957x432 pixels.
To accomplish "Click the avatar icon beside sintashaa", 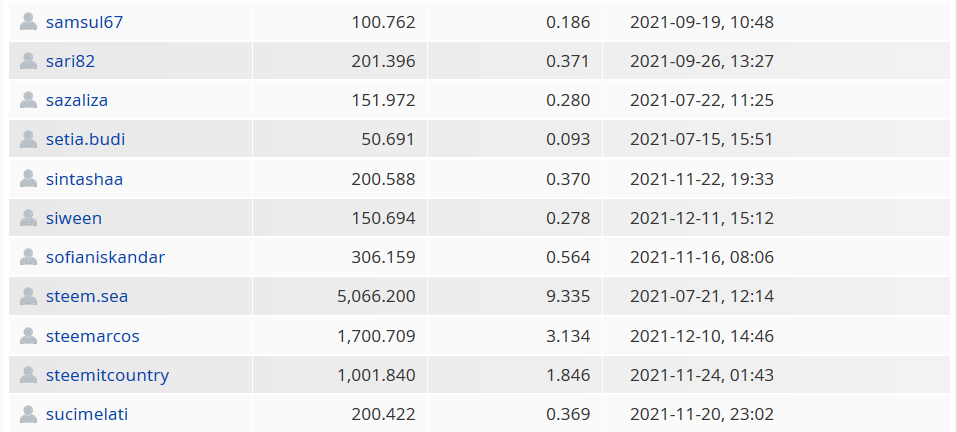I will coord(28,179).
